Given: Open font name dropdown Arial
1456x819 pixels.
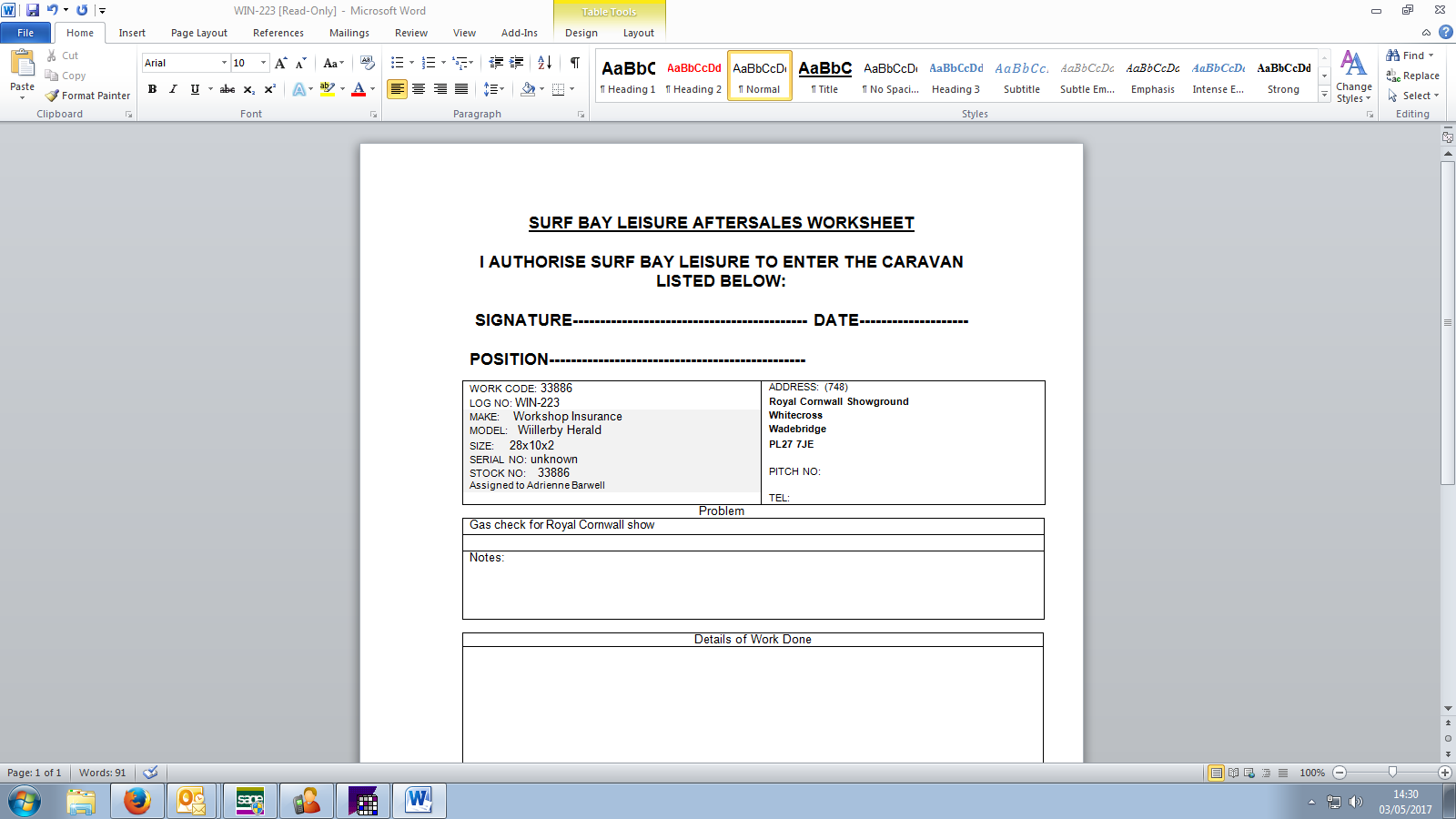Looking at the screenshot, I should (224, 63).
